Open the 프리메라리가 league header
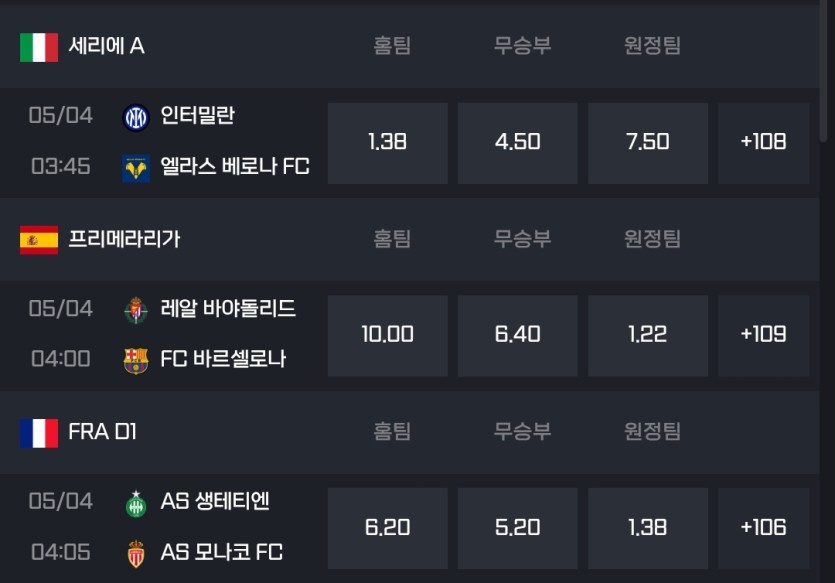 [410, 240]
